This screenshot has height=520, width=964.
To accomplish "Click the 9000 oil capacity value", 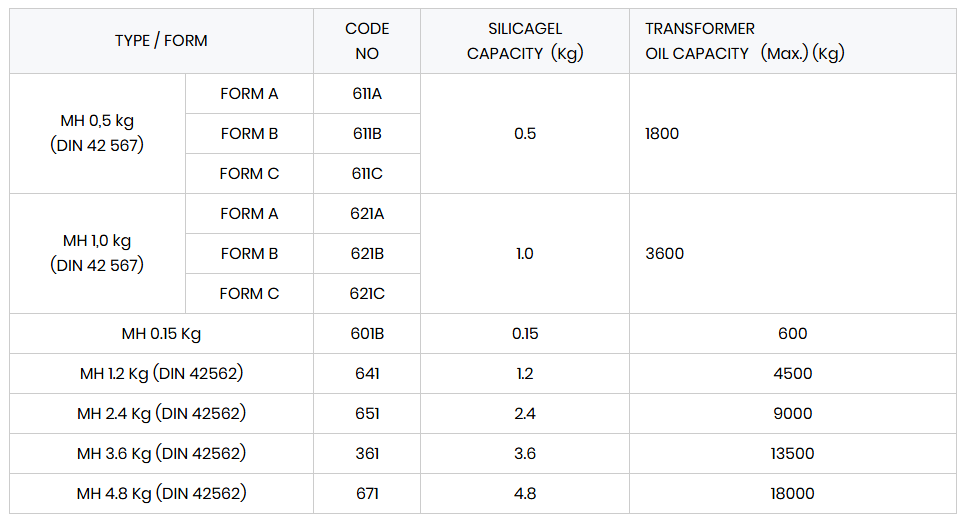I will pyautogui.click(x=792, y=413).
